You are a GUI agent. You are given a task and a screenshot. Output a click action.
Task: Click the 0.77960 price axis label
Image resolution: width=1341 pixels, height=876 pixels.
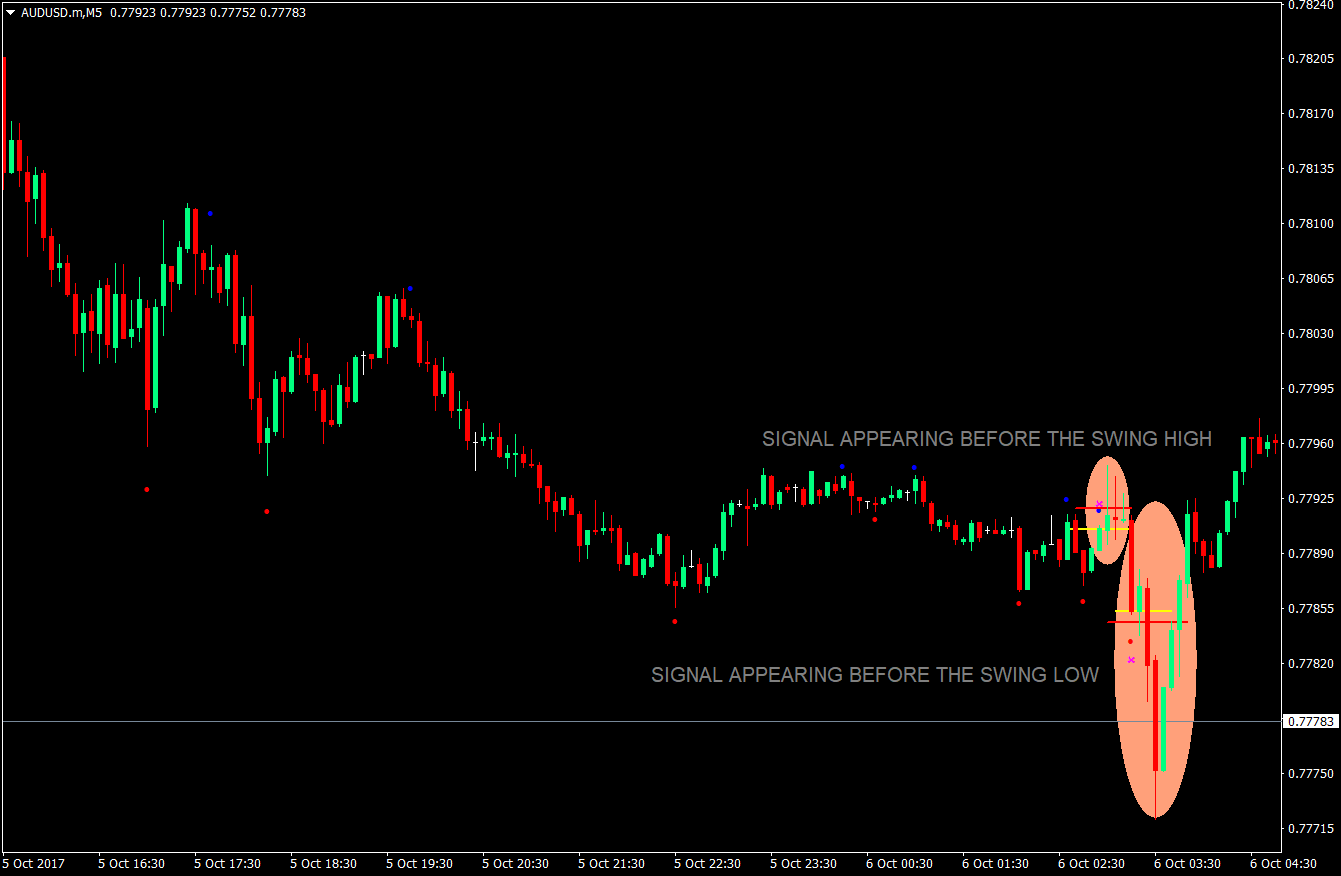[1310, 443]
